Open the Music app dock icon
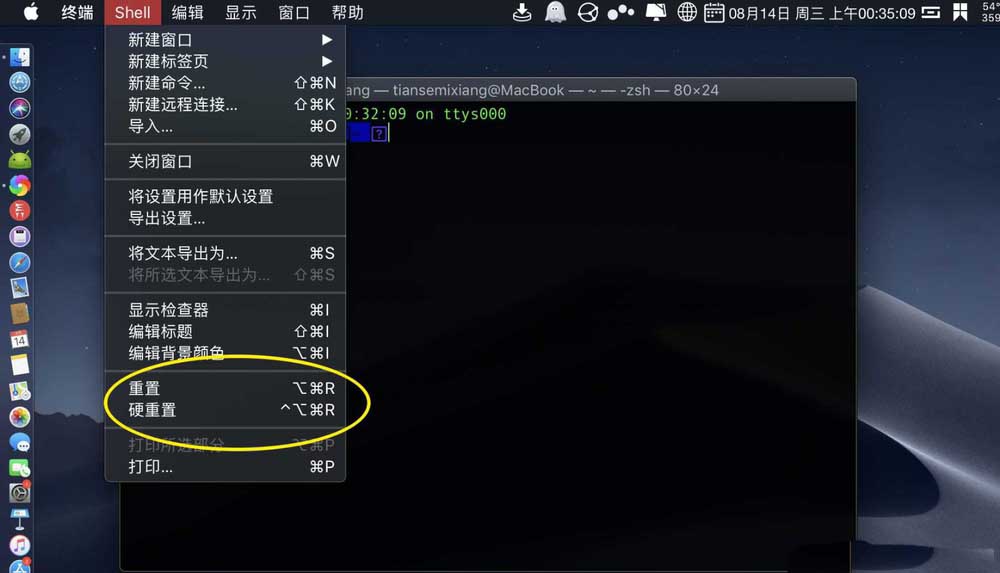This screenshot has width=1000, height=573. point(20,545)
